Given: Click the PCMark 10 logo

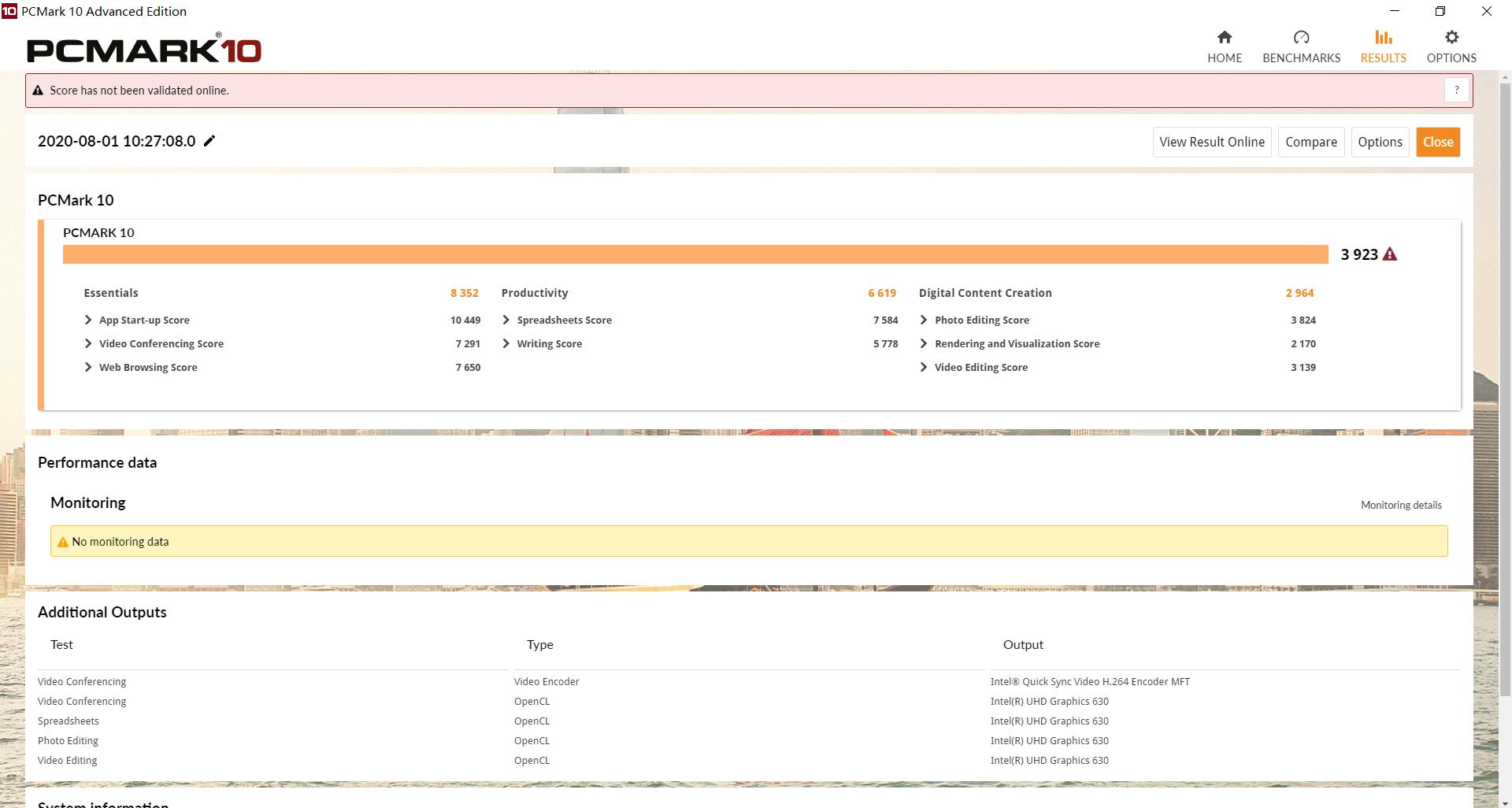Looking at the screenshot, I should click(144, 49).
